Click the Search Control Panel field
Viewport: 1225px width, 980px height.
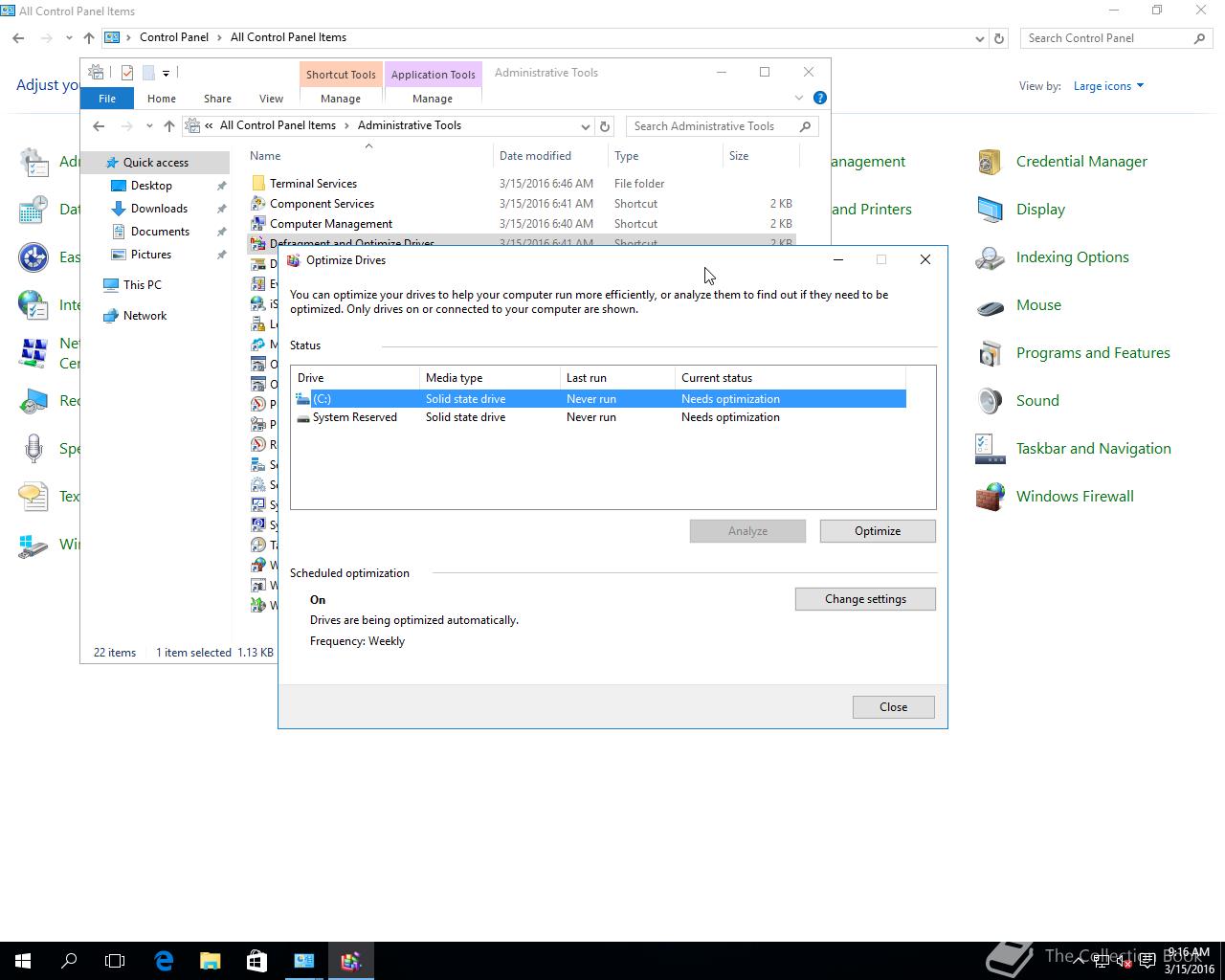tap(1116, 38)
